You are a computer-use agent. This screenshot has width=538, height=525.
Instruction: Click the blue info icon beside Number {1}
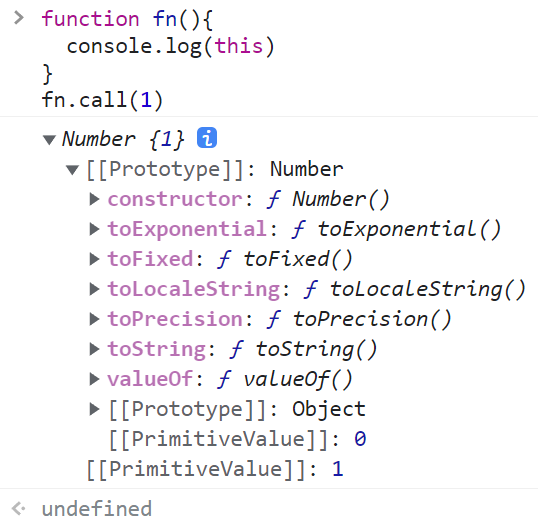click(x=207, y=138)
